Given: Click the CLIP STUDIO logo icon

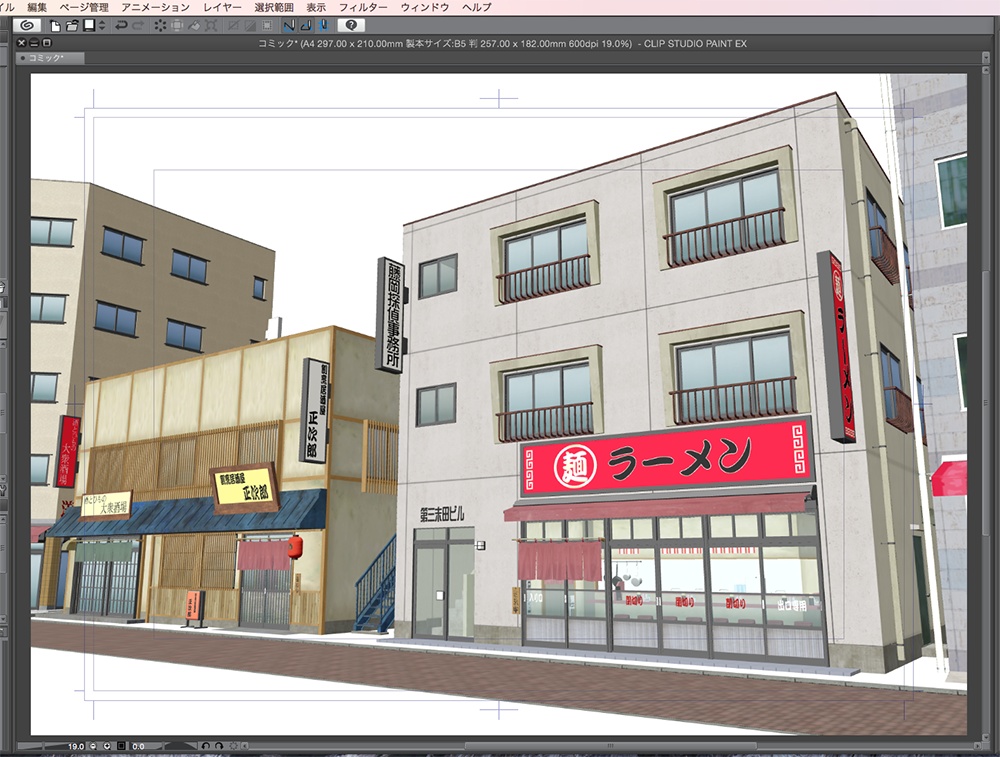Looking at the screenshot, I should (28, 28).
